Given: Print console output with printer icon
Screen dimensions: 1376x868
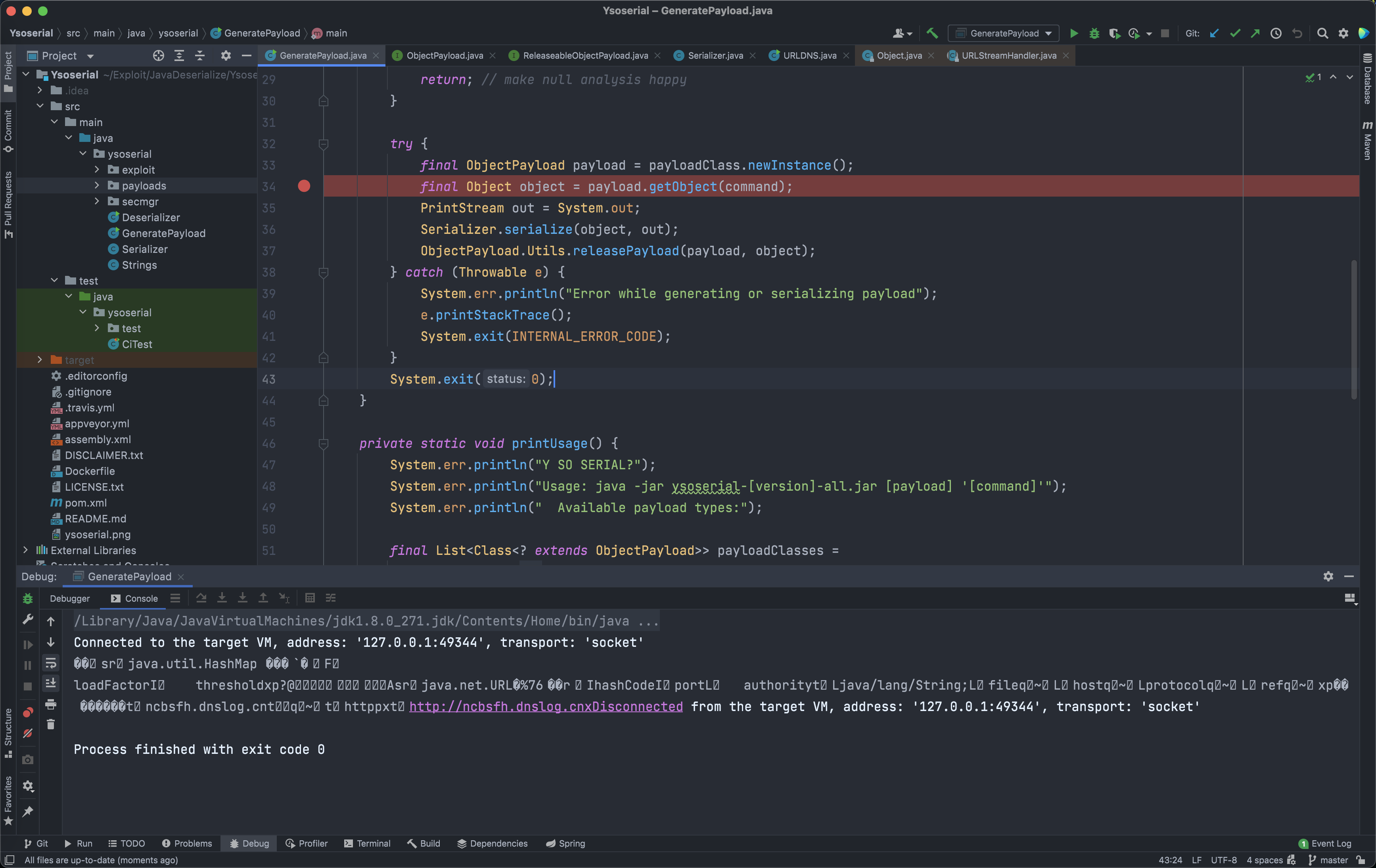Looking at the screenshot, I should coord(51,704).
